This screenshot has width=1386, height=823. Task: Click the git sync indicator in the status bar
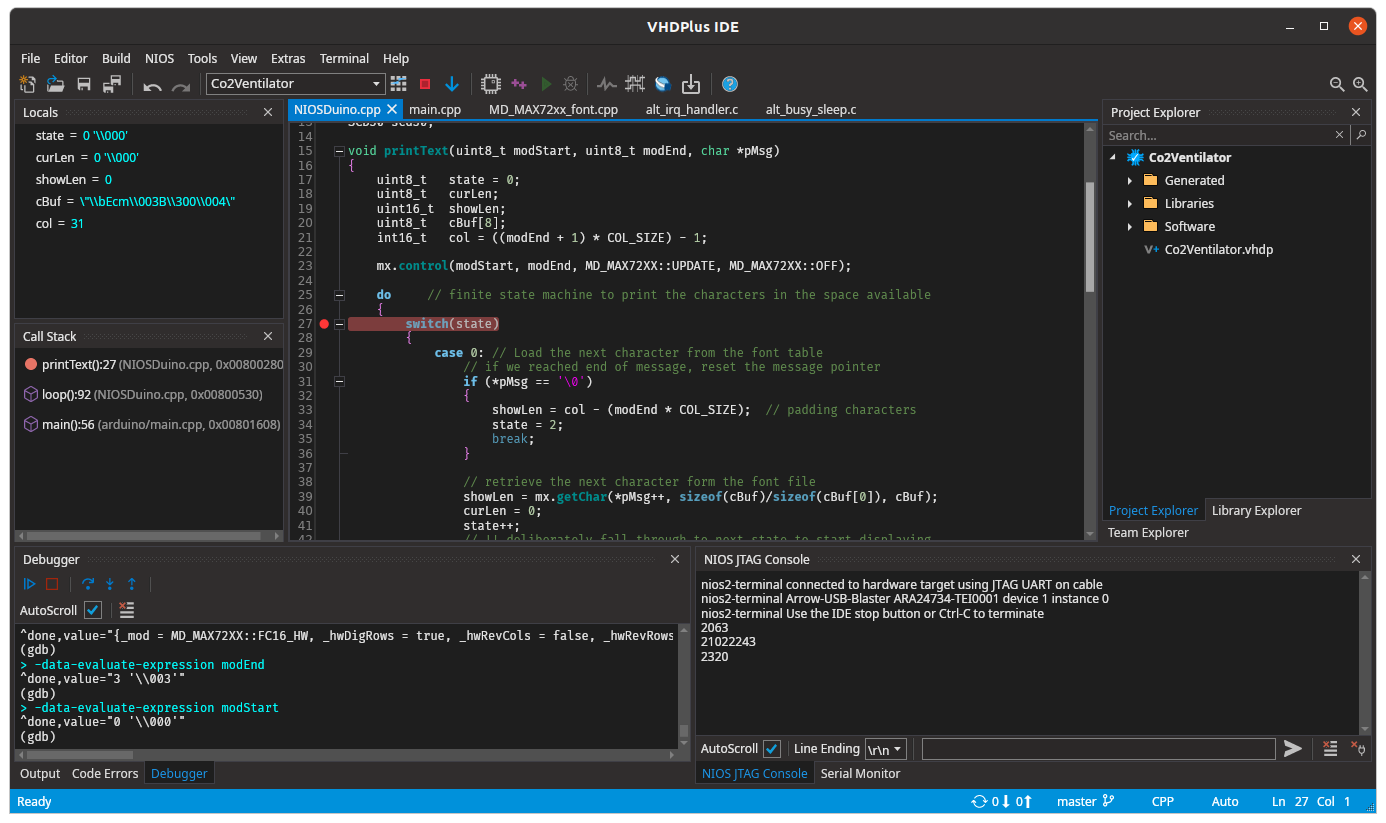[1002, 801]
